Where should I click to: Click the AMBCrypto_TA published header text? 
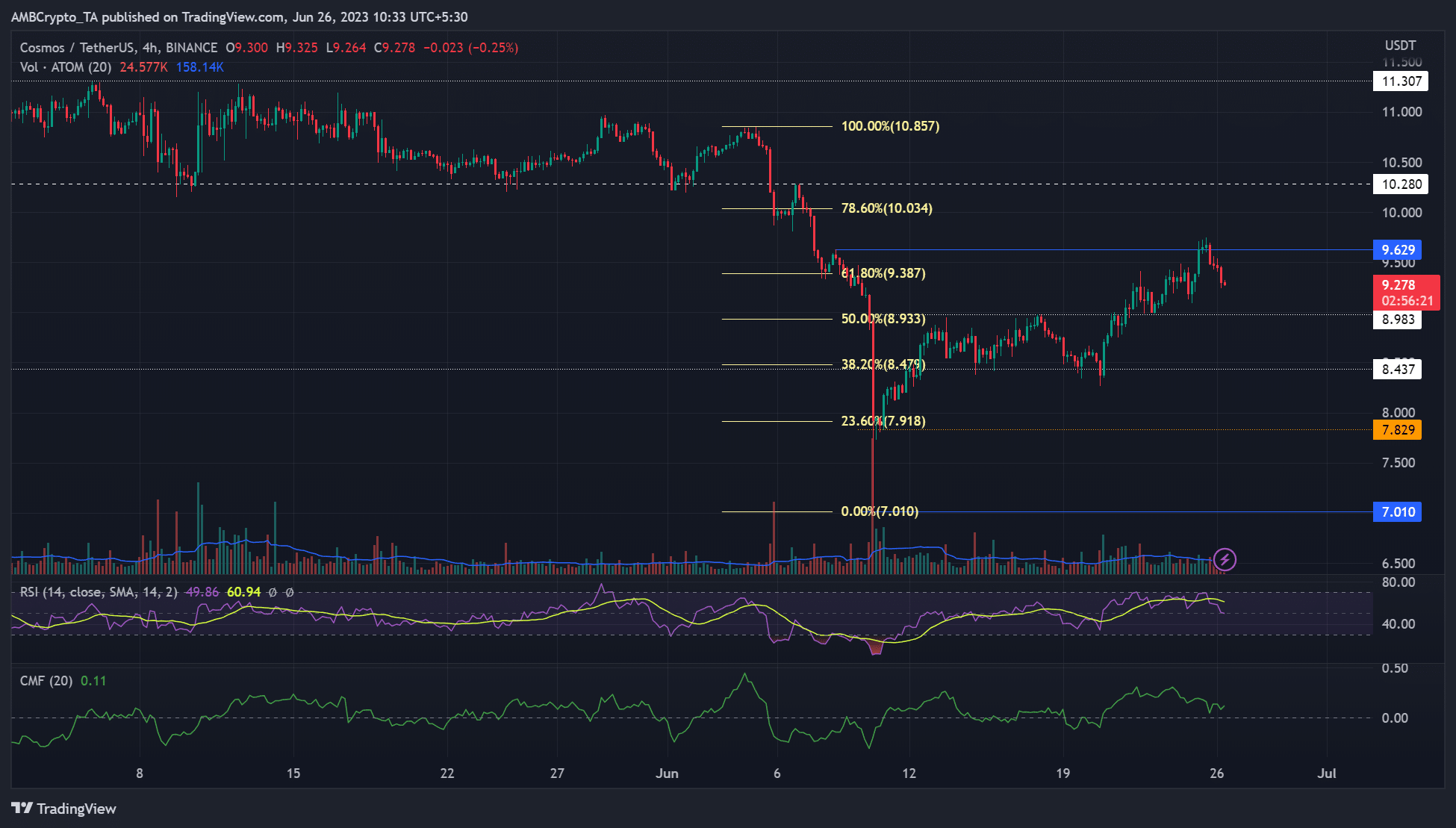click(x=239, y=16)
